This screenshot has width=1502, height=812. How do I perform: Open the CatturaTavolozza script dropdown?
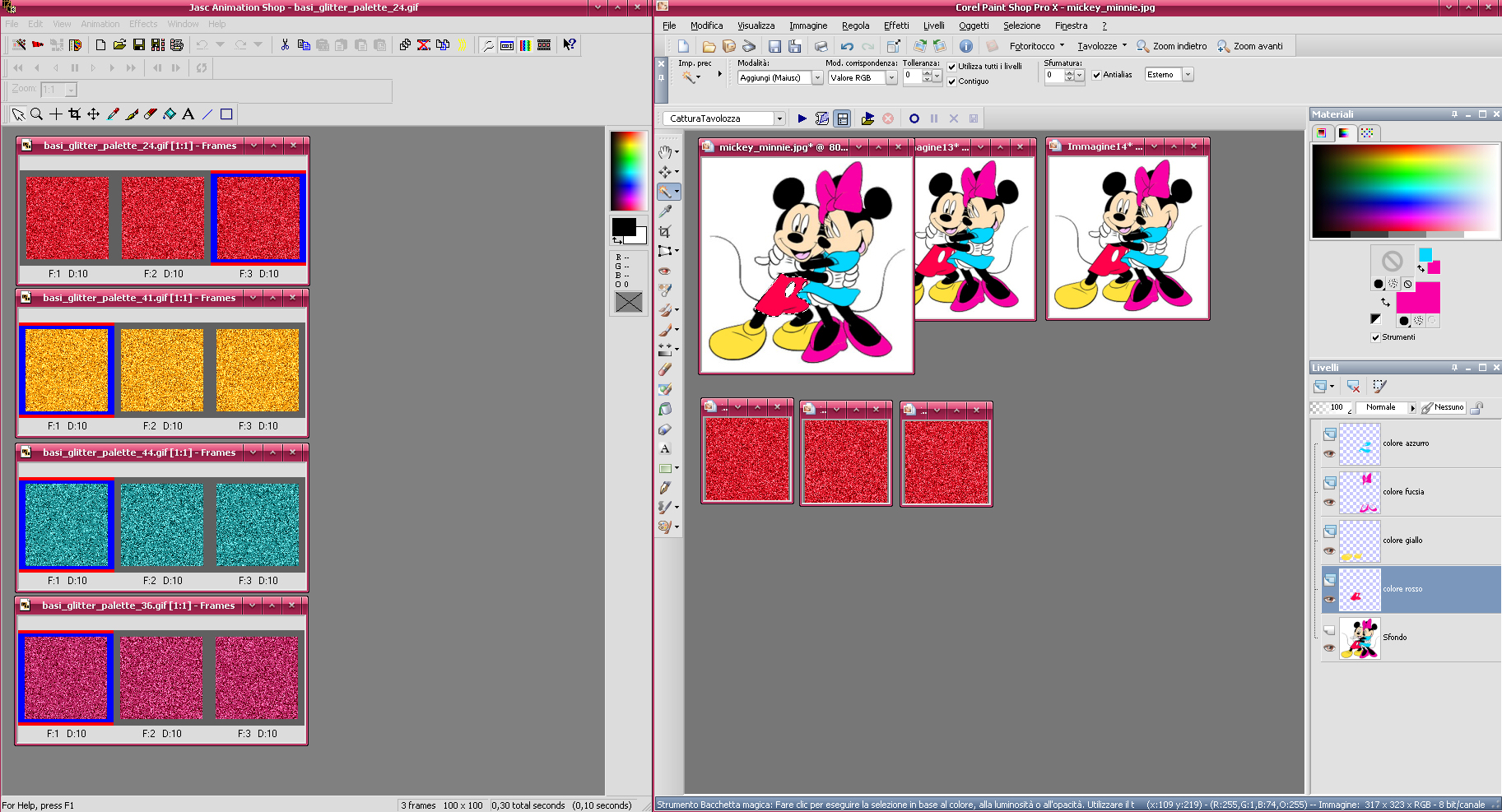pos(779,118)
